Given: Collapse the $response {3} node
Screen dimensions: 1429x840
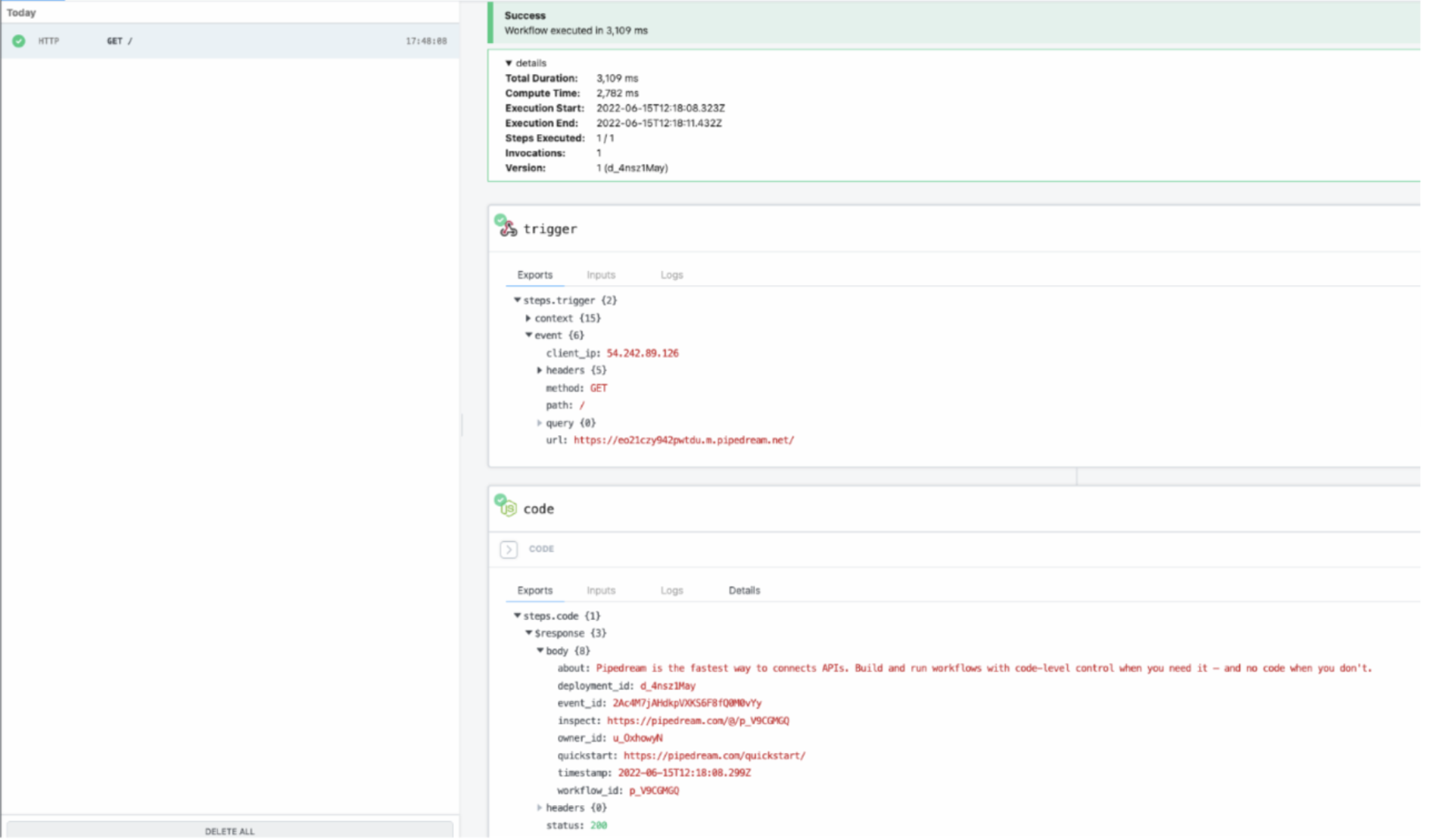Looking at the screenshot, I should click(x=528, y=633).
